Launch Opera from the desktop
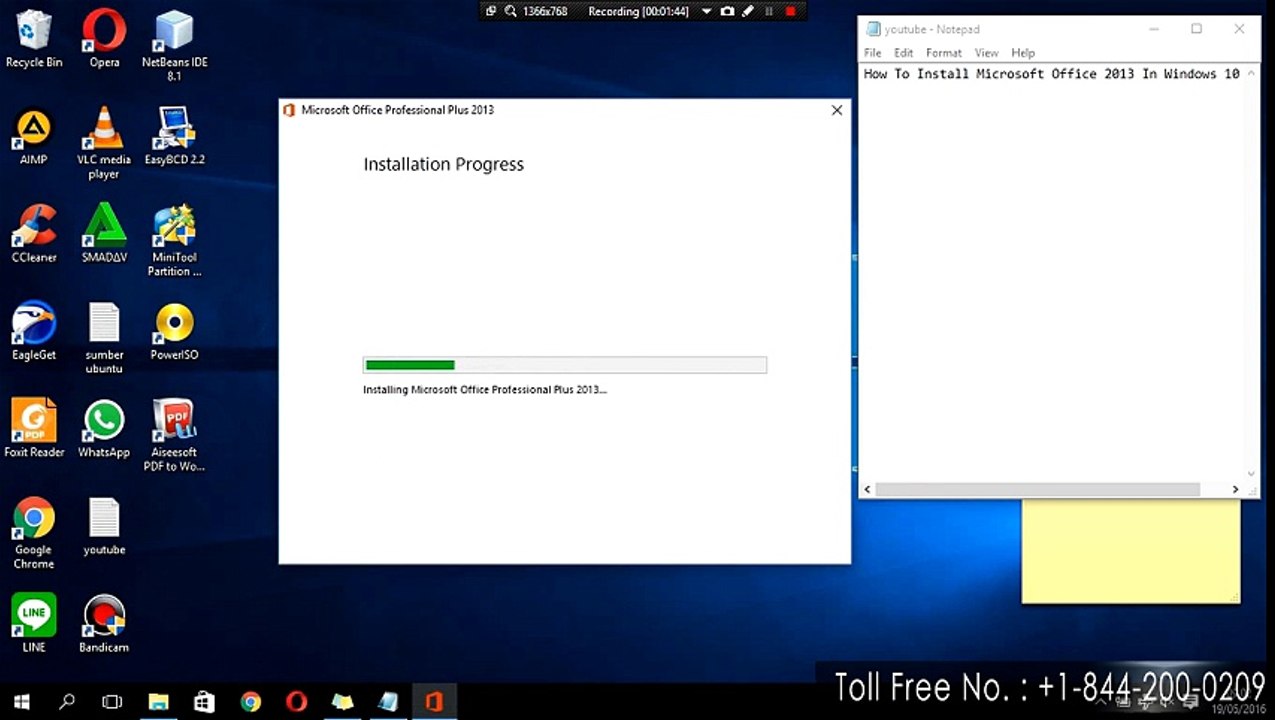1275x720 pixels. (104, 39)
